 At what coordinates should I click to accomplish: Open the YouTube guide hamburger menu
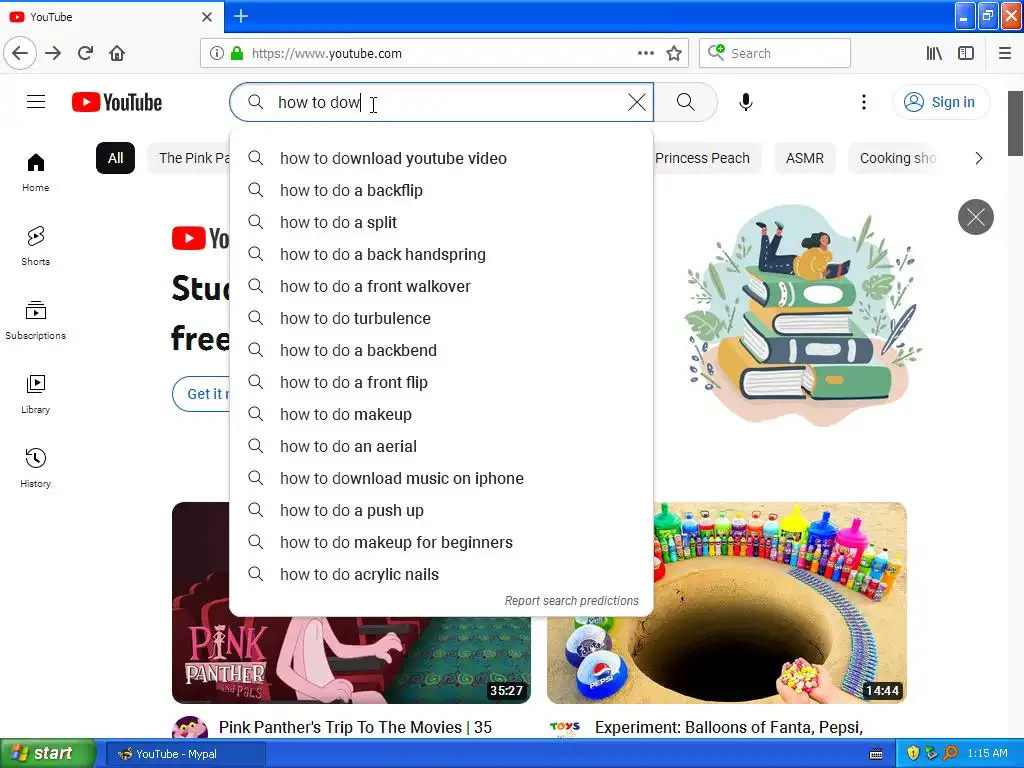click(36, 102)
